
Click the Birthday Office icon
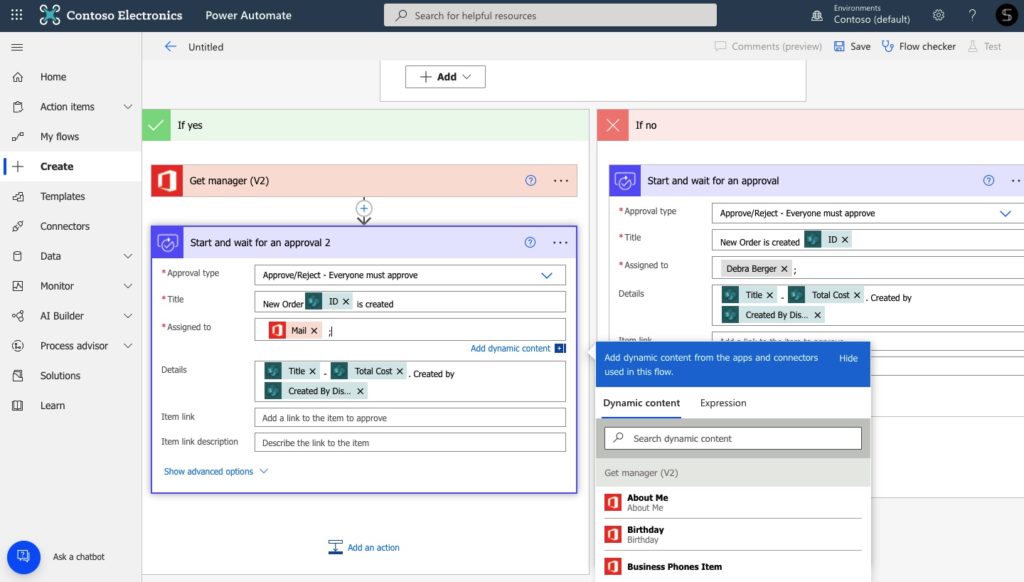tap(613, 534)
